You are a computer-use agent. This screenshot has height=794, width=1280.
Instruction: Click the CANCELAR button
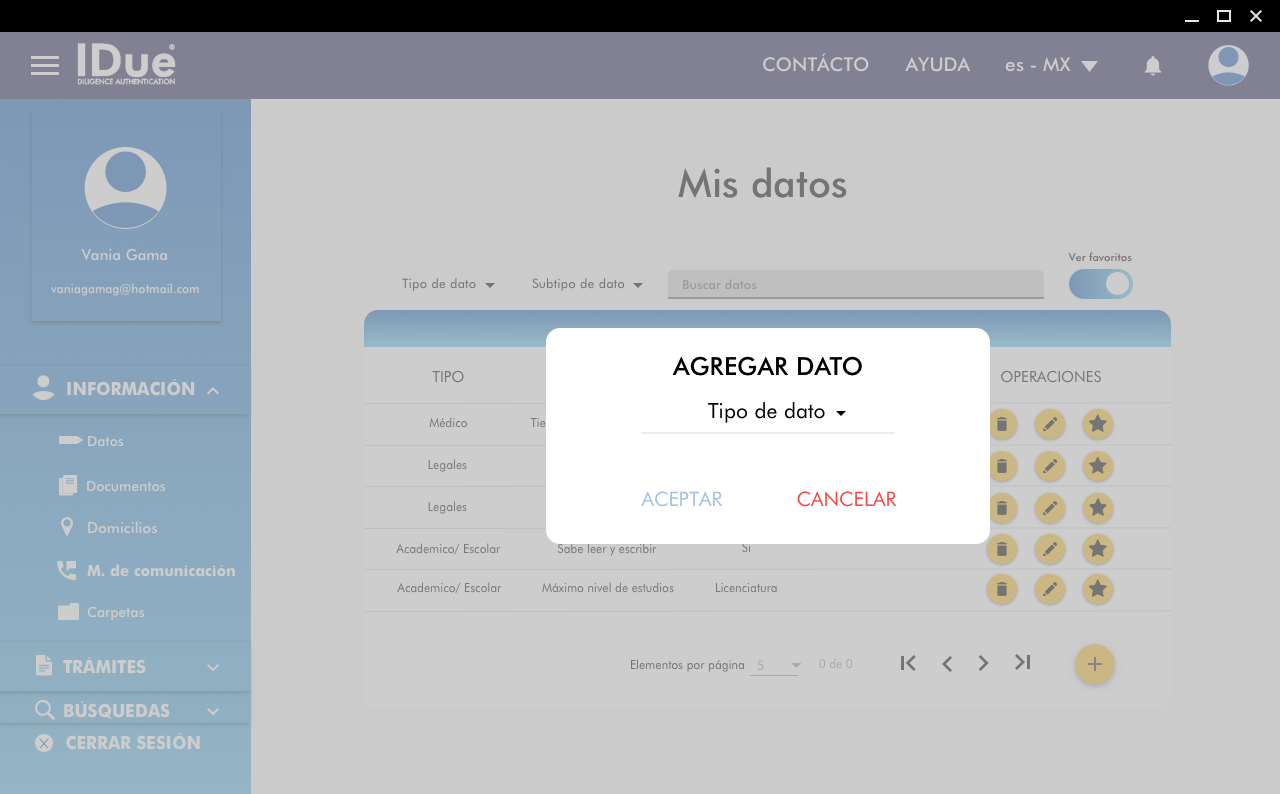(846, 499)
